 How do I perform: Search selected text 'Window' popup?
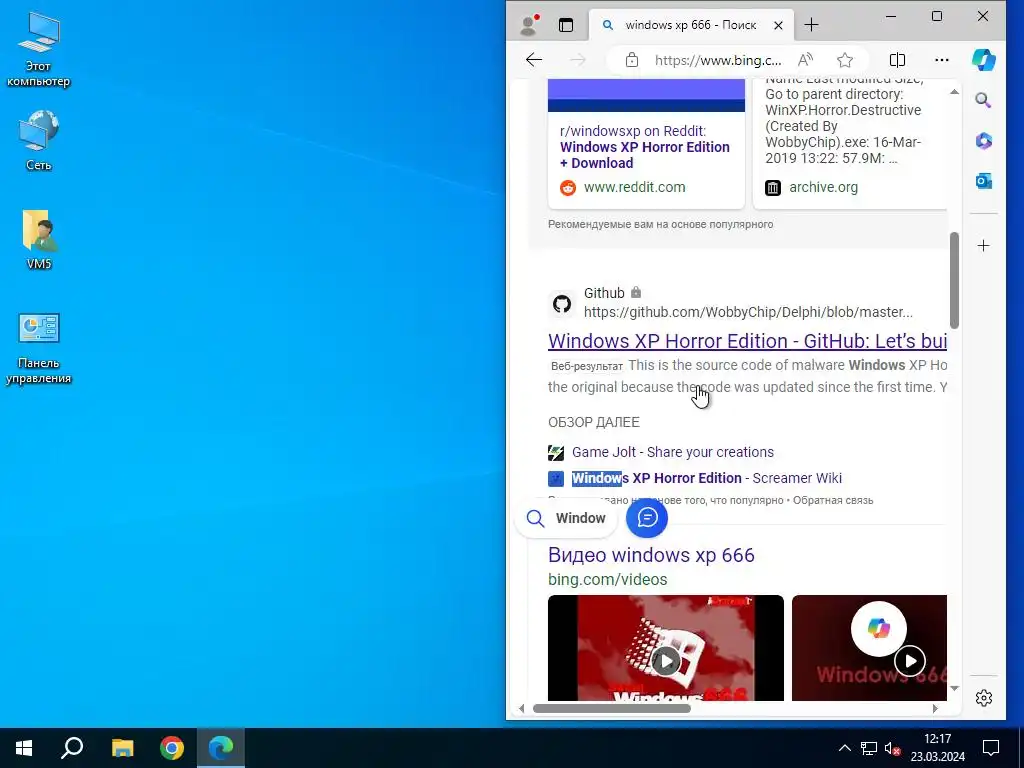566,519
